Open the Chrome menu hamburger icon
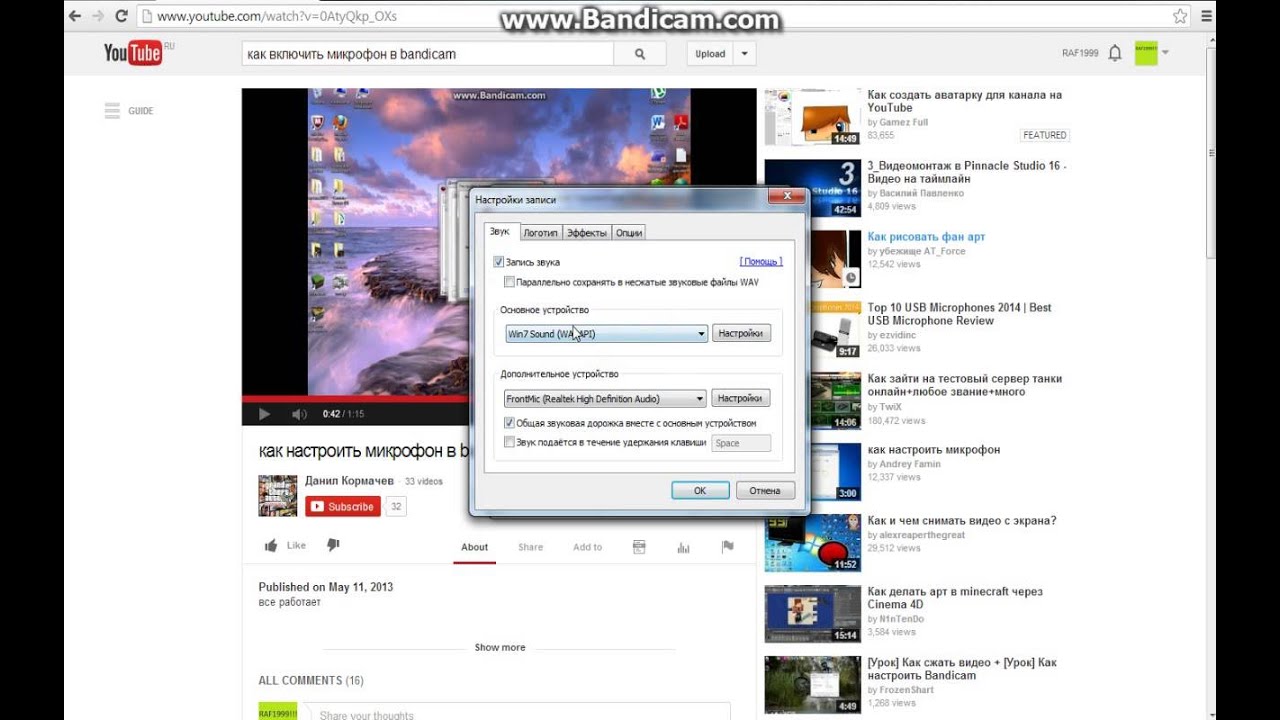The width and height of the screenshot is (1280, 720). [1207, 16]
